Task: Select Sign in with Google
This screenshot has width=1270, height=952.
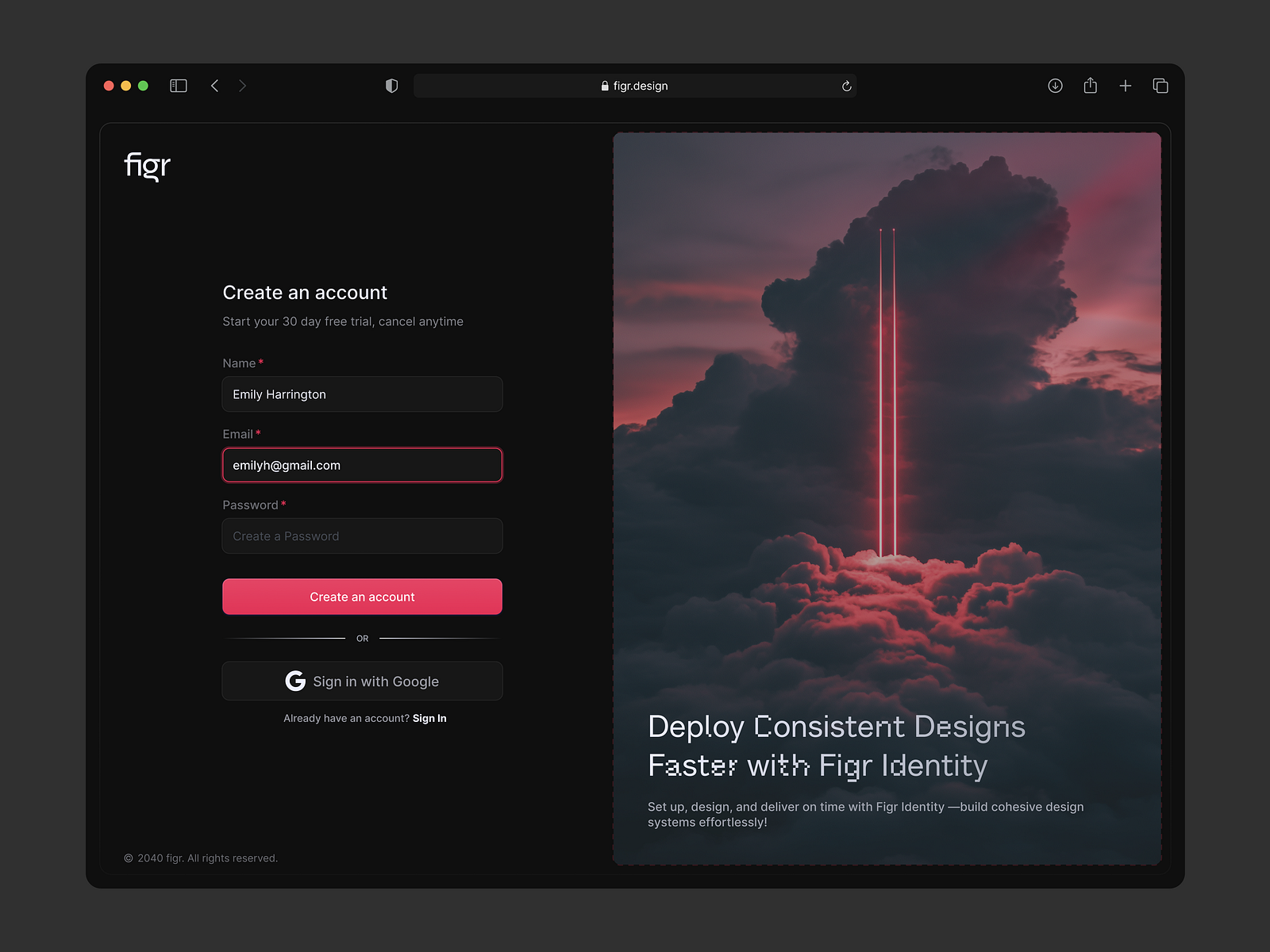Action: tap(362, 681)
